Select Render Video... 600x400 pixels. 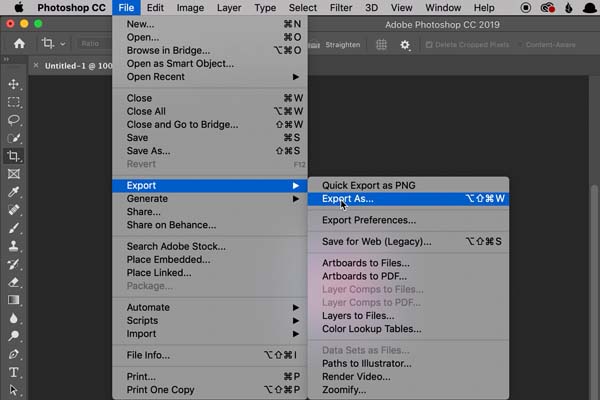pos(408,377)
